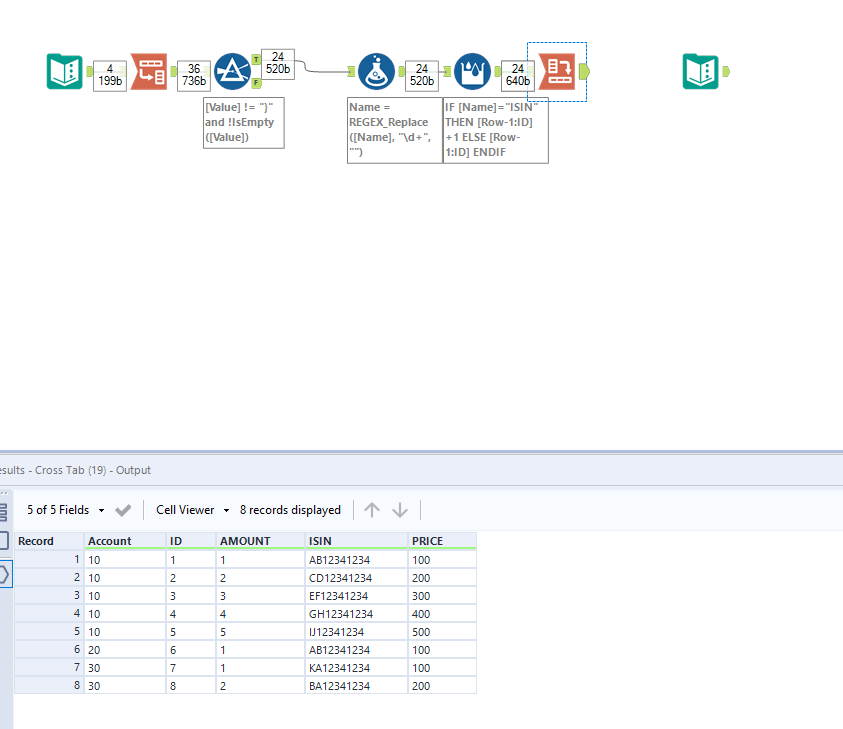Click the Record column header
843x729 pixels.
coord(49,541)
